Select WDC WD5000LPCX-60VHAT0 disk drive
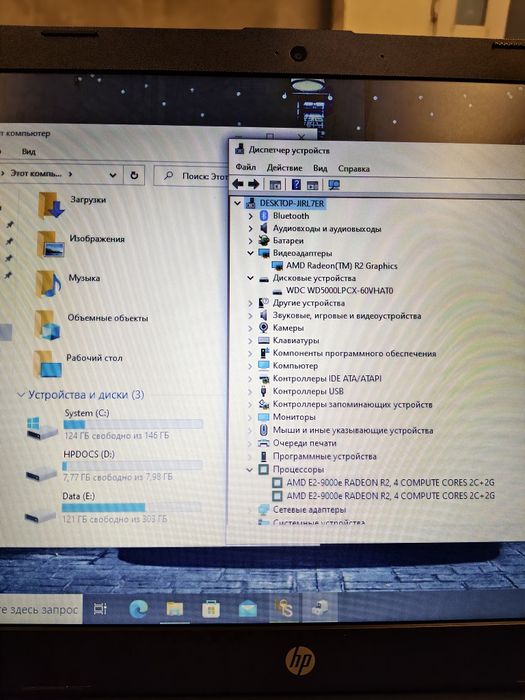This screenshot has width=525, height=700. tap(339, 291)
